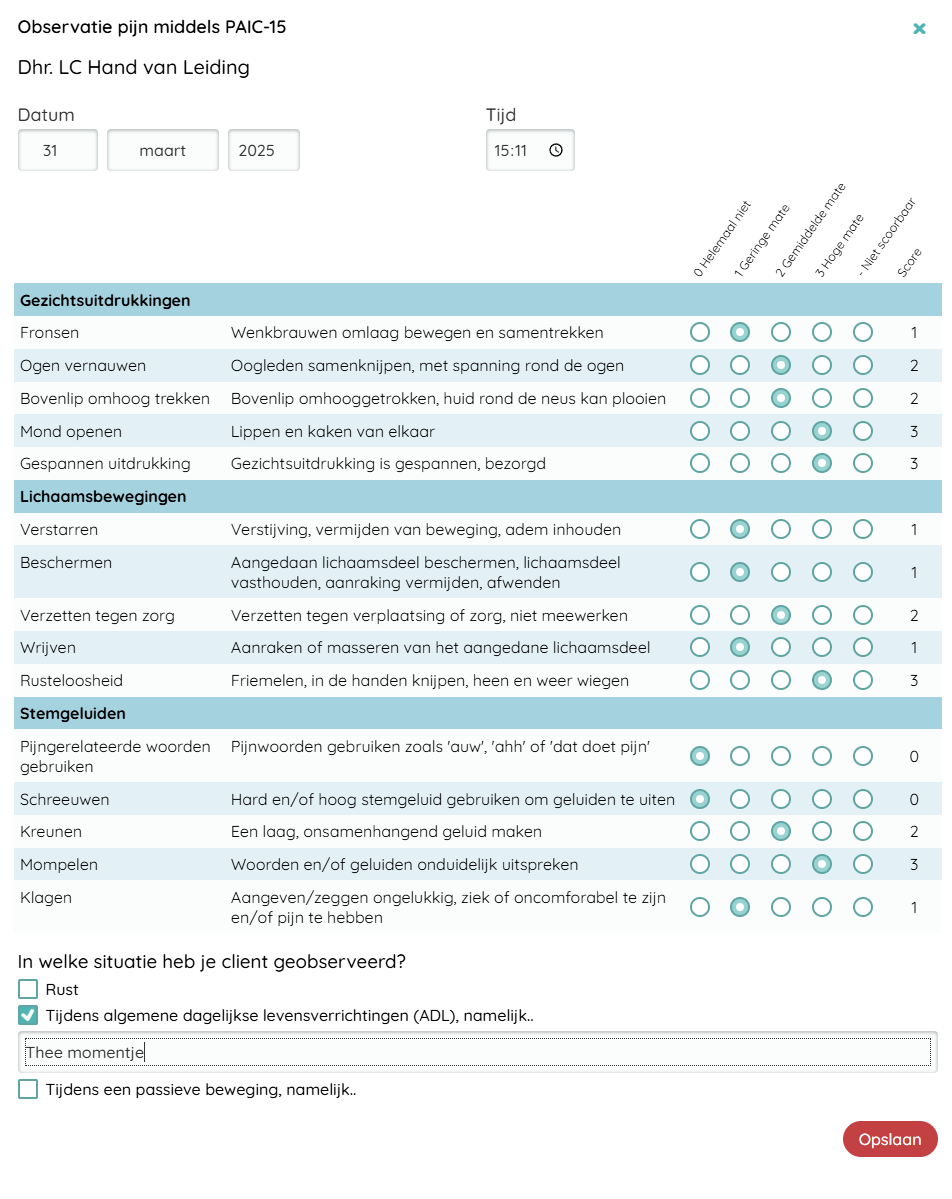Focus the Thee momentje text field
Screen dimensions: 952x1199
[x=478, y=1052]
